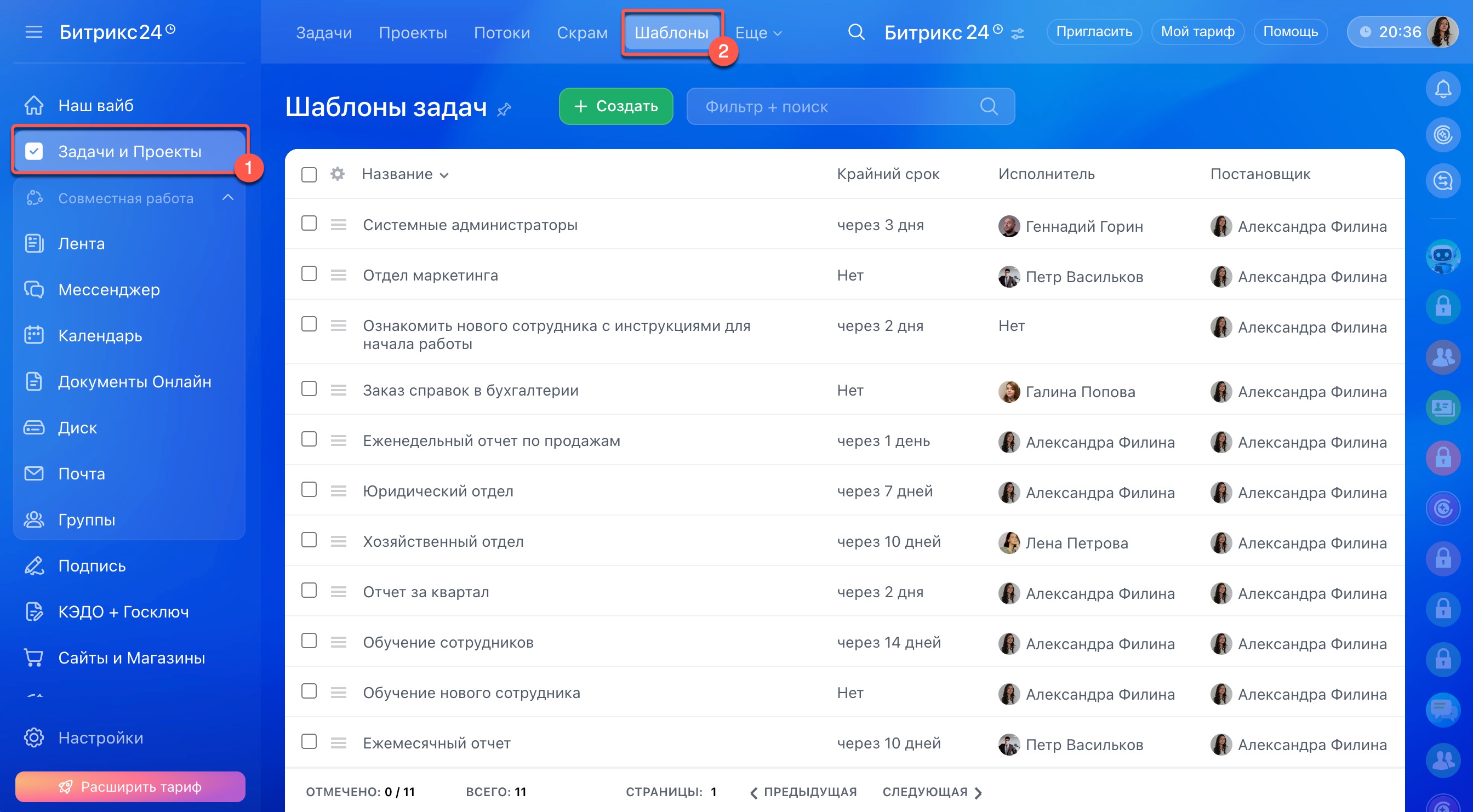Sort by the Название column dropdown
Image resolution: width=1473 pixels, height=812 pixels.
(x=405, y=174)
